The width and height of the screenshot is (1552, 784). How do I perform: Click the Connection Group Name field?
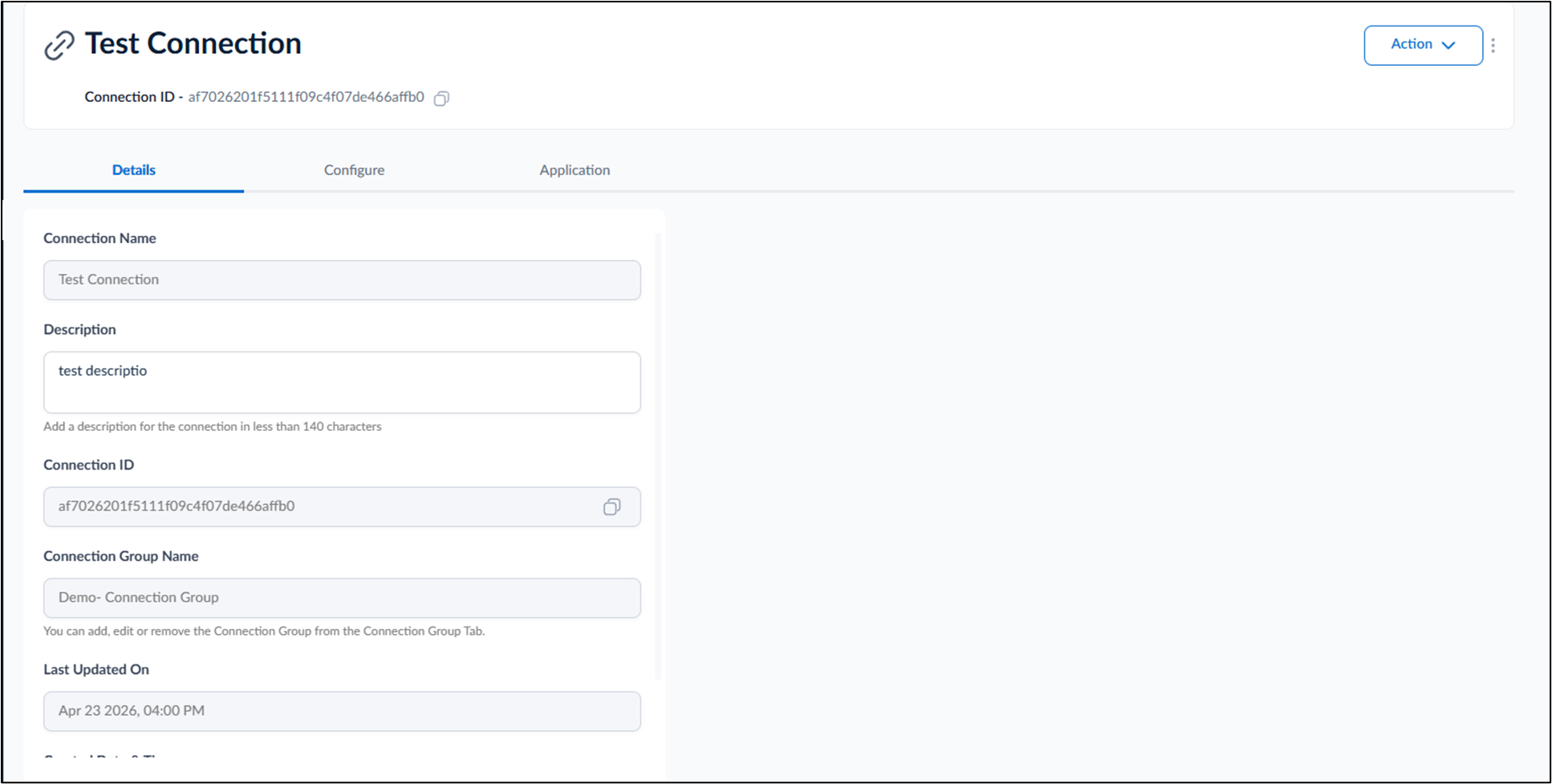click(342, 598)
